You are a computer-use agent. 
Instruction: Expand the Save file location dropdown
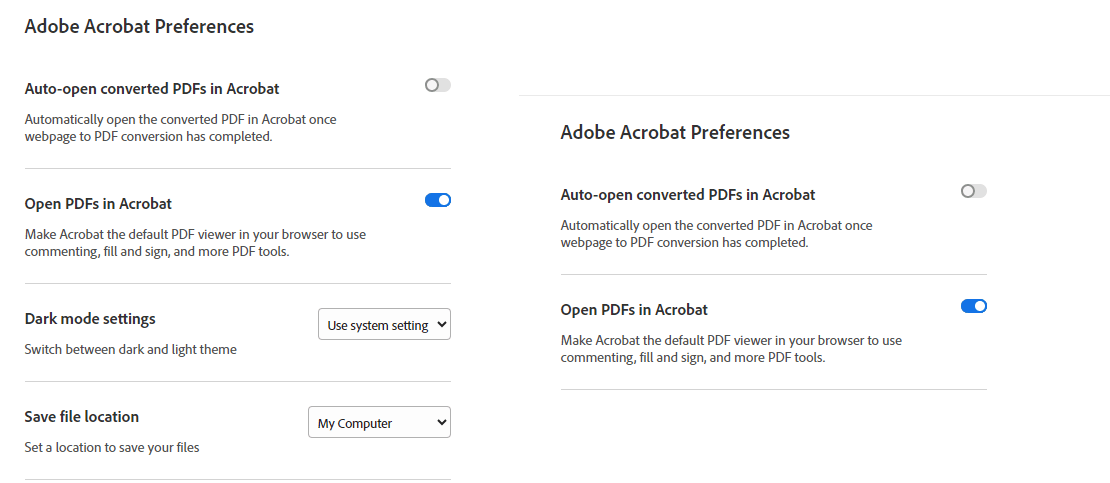(379, 423)
